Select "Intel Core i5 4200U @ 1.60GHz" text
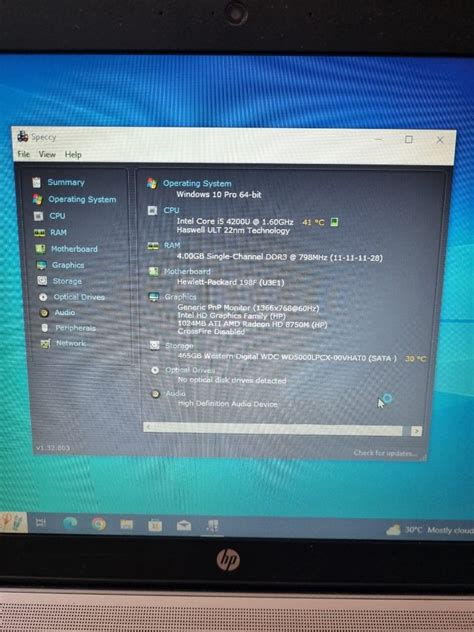Image resolution: width=474 pixels, height=632 pixels. [235, 221]
